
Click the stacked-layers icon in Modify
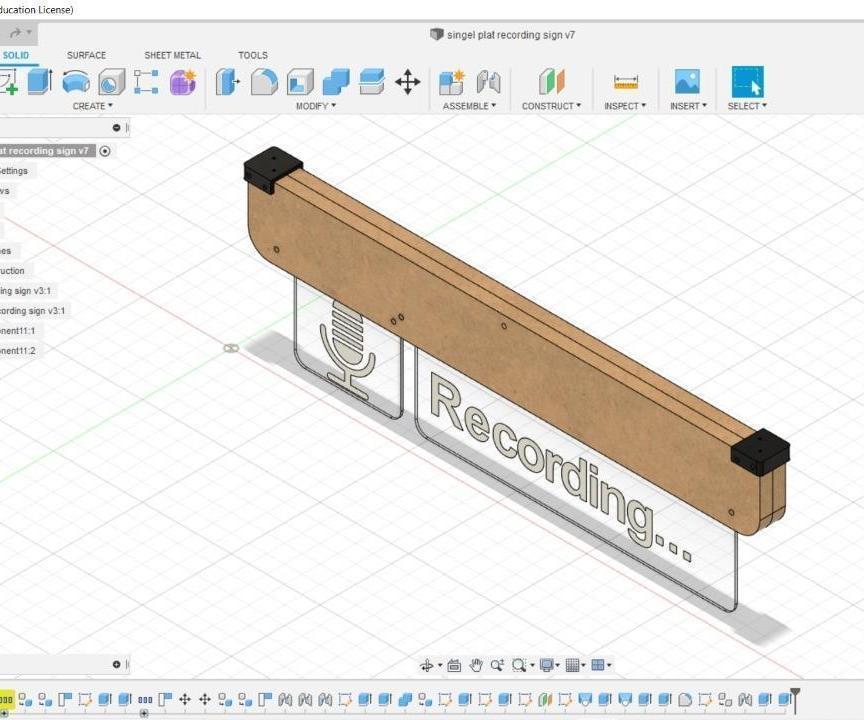click(371, 82)
